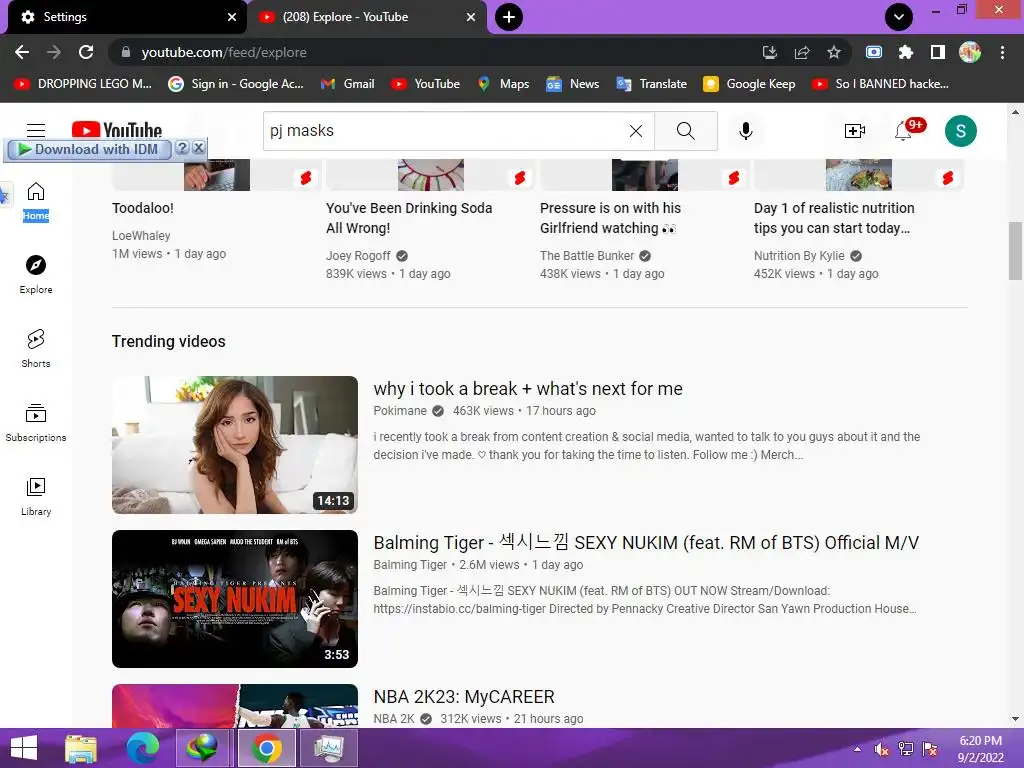The height and width of the screenshot is (768, 1024).
Task: Open Day 1 of realistic nutrition tips short
Action: [834, 217]
